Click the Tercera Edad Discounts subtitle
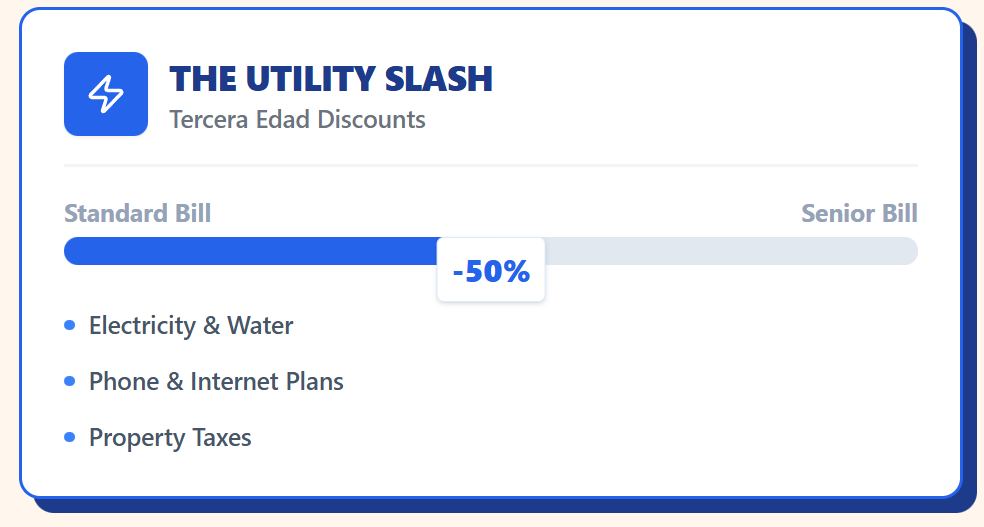 [297, 120]
